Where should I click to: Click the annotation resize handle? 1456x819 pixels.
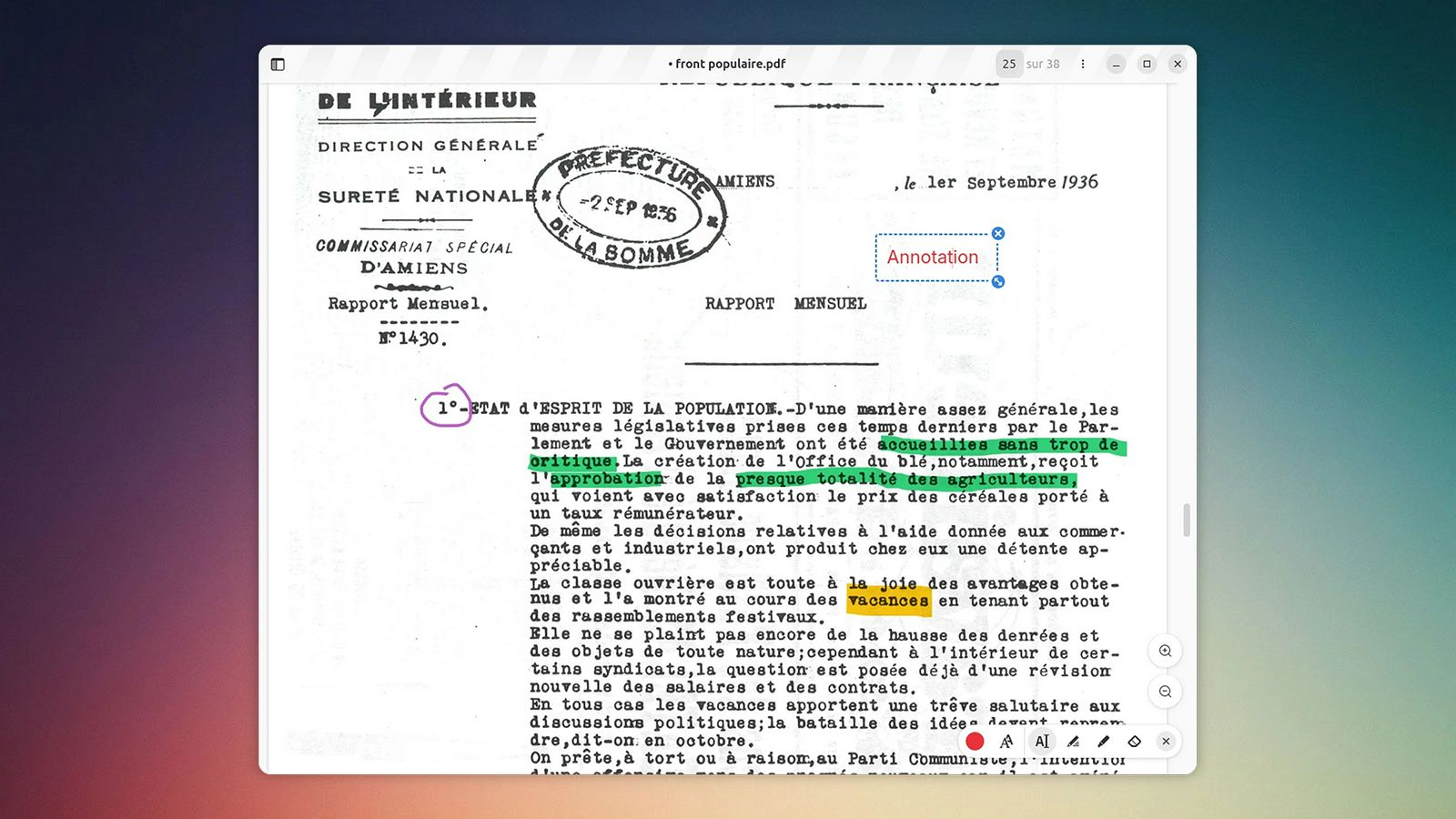click(x=998, y=282)
